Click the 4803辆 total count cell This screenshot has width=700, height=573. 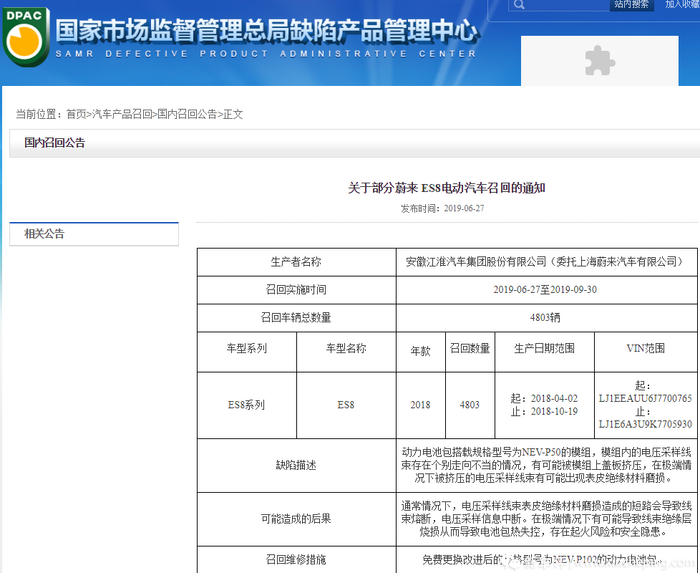coord(546,318)
